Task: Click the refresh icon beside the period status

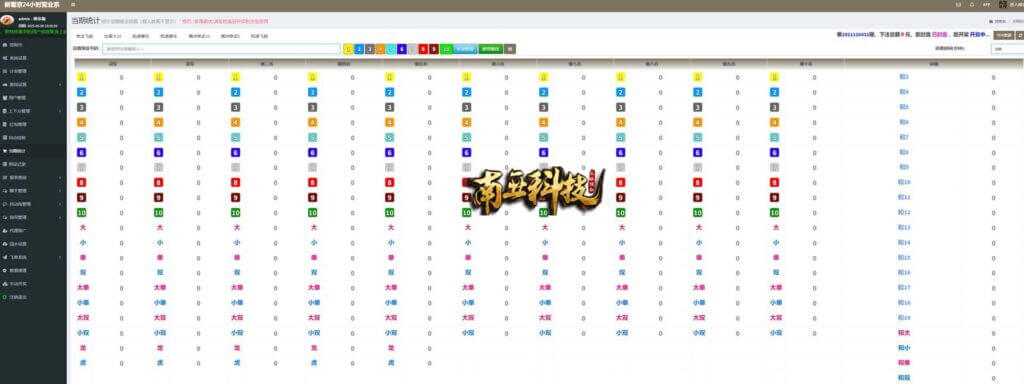Action: [x=1020, y=35]
